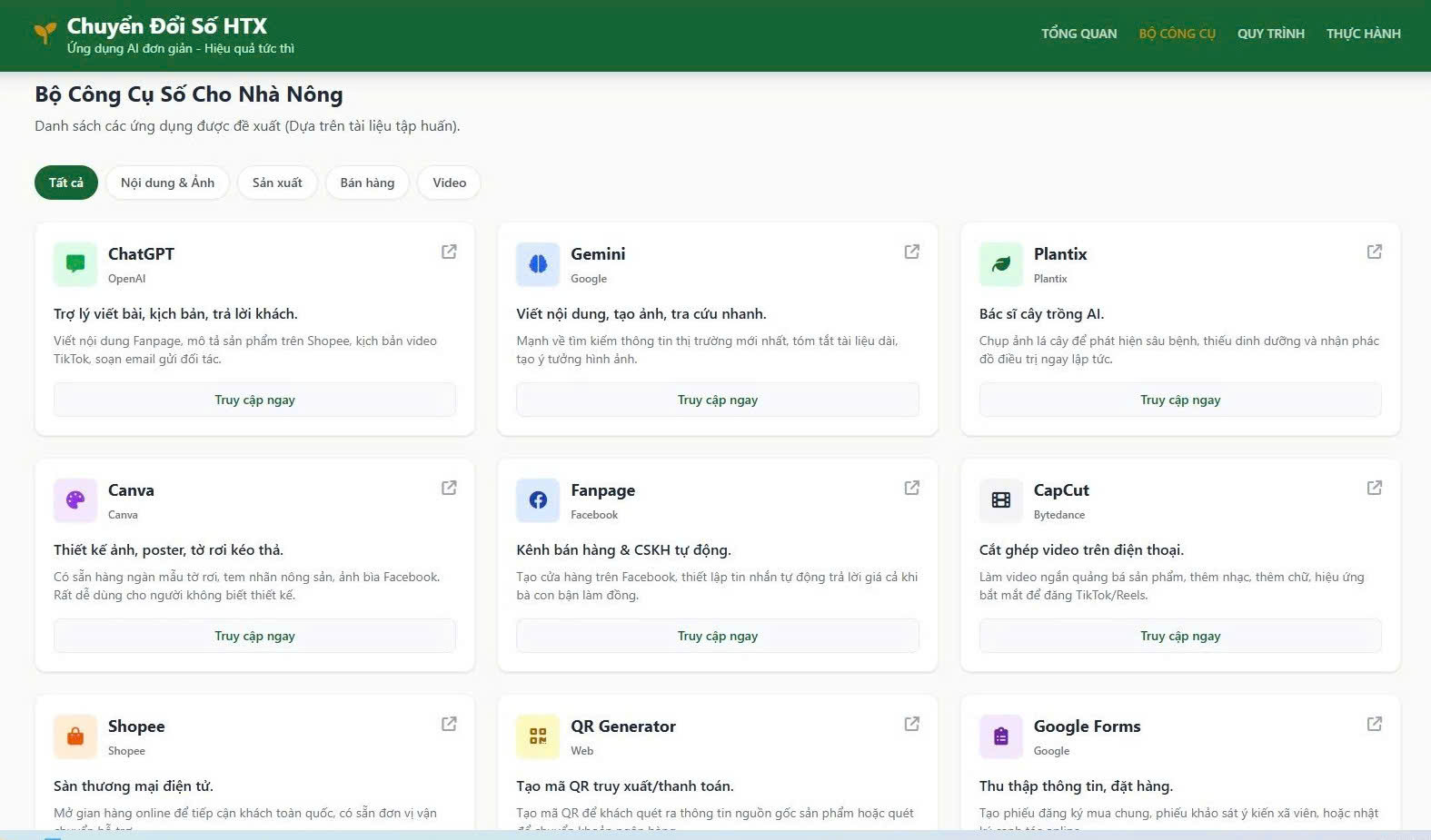Click the QR Generator app icon
The height and width of the screenshot is (840, 1431).
538,736
